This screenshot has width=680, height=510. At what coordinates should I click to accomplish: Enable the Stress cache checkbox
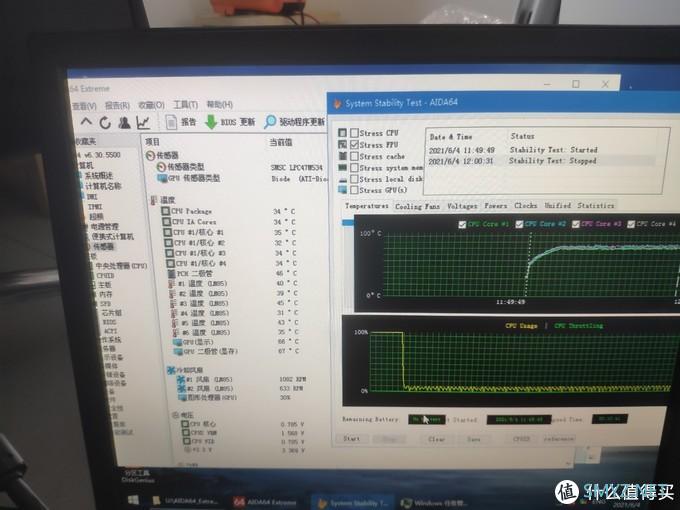[x=354, y=156]
